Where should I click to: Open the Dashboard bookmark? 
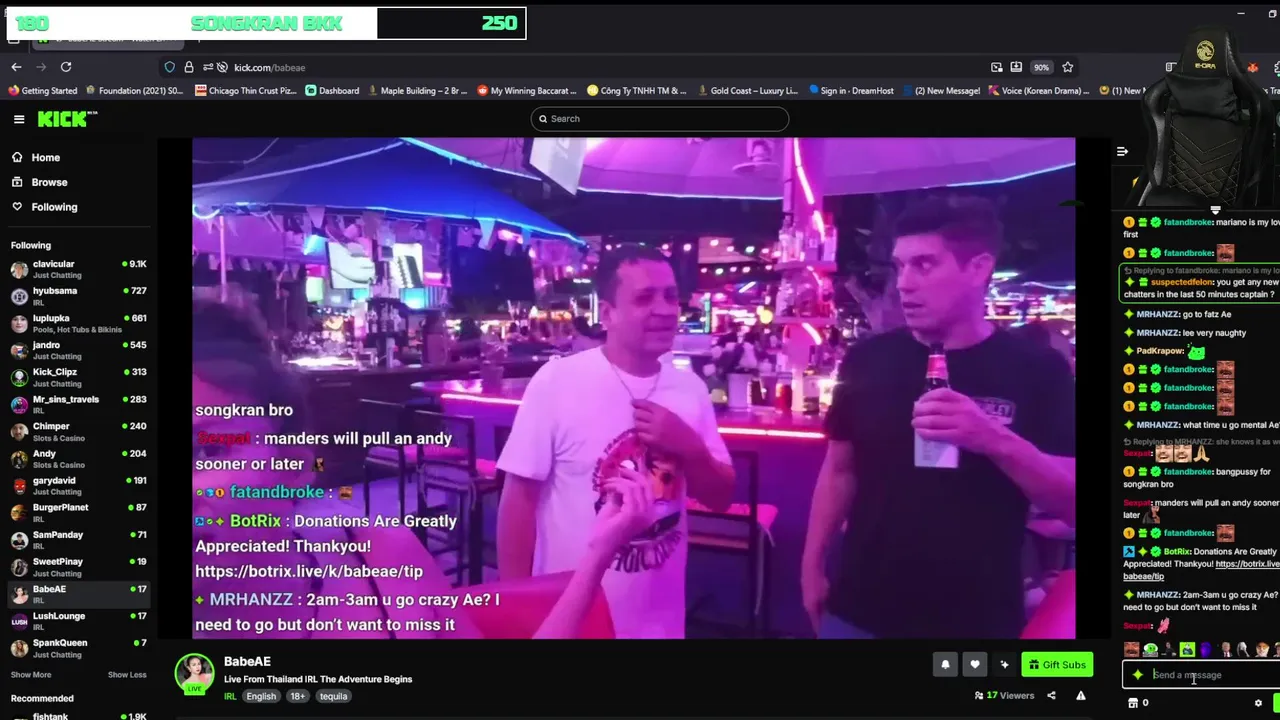[x=332, y=91]
